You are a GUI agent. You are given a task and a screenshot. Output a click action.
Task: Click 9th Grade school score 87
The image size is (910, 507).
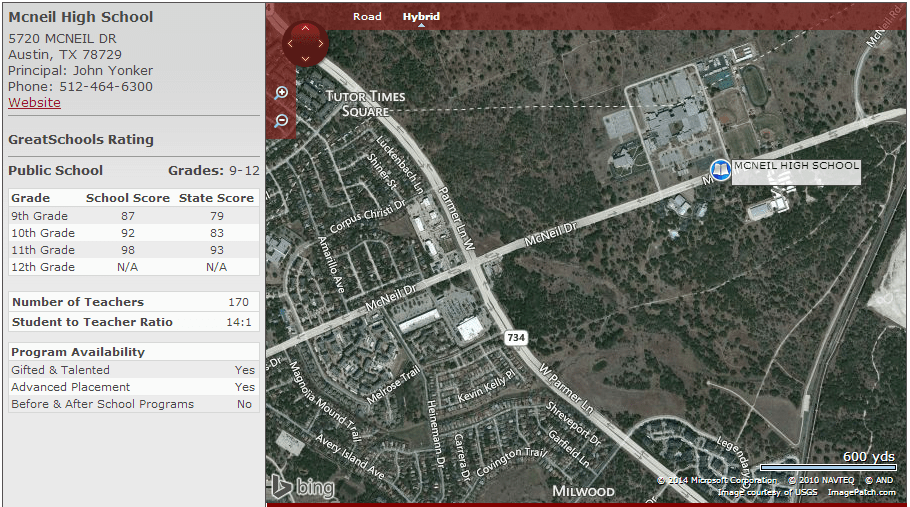128,216
